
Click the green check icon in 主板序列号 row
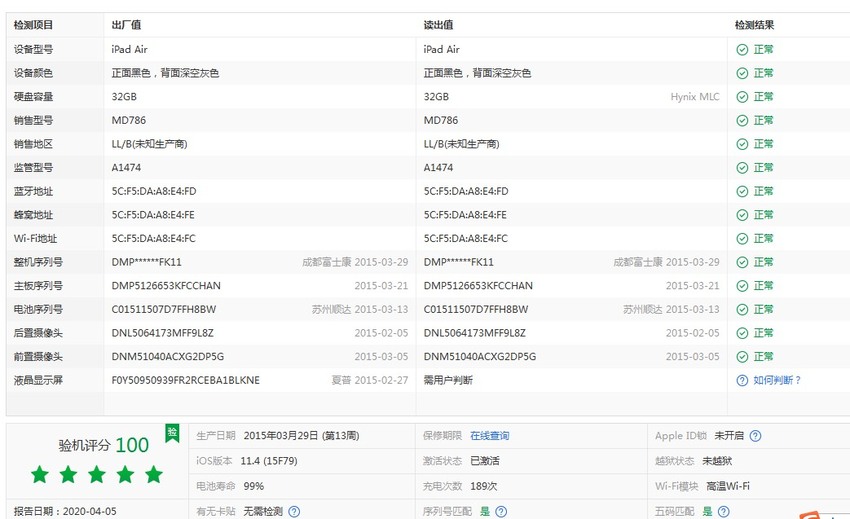tap(742, 286)
